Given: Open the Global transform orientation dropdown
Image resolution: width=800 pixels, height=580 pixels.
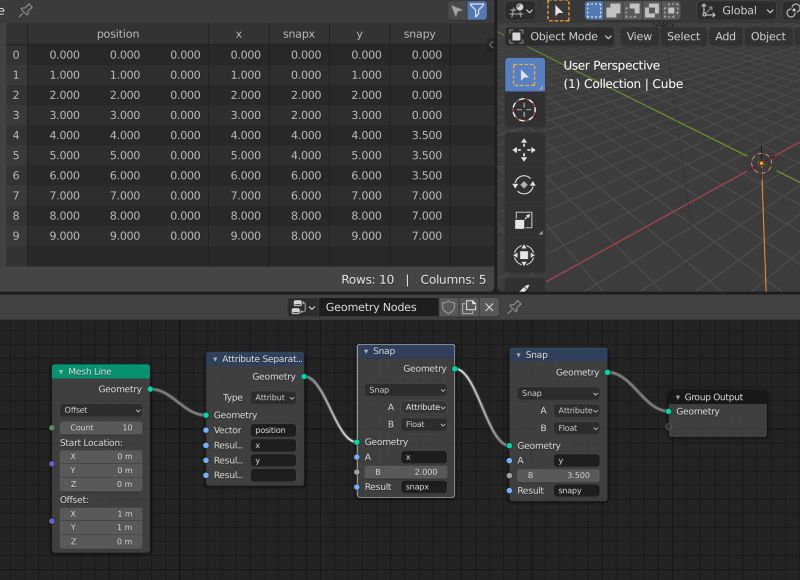Looking at the screenshot, I should coord(737,11).
